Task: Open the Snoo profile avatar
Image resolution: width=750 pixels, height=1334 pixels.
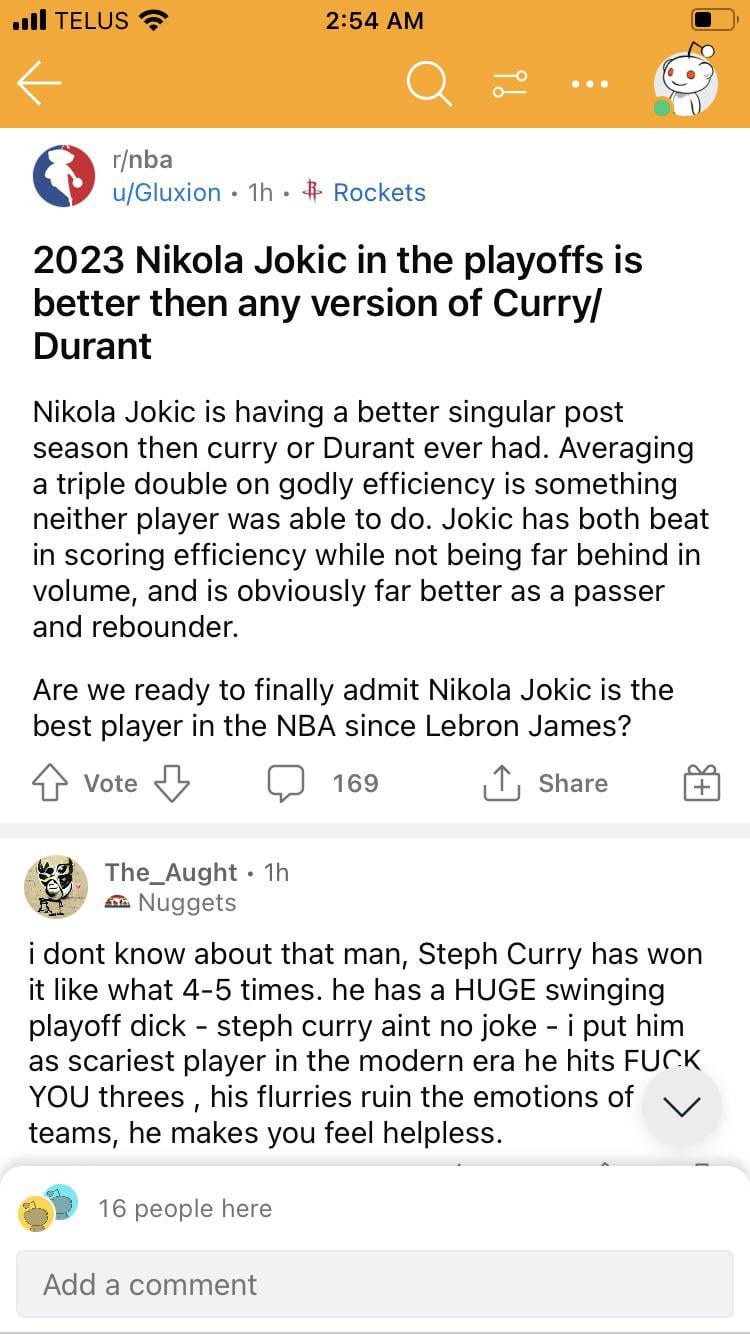Action: click(686, 80)
